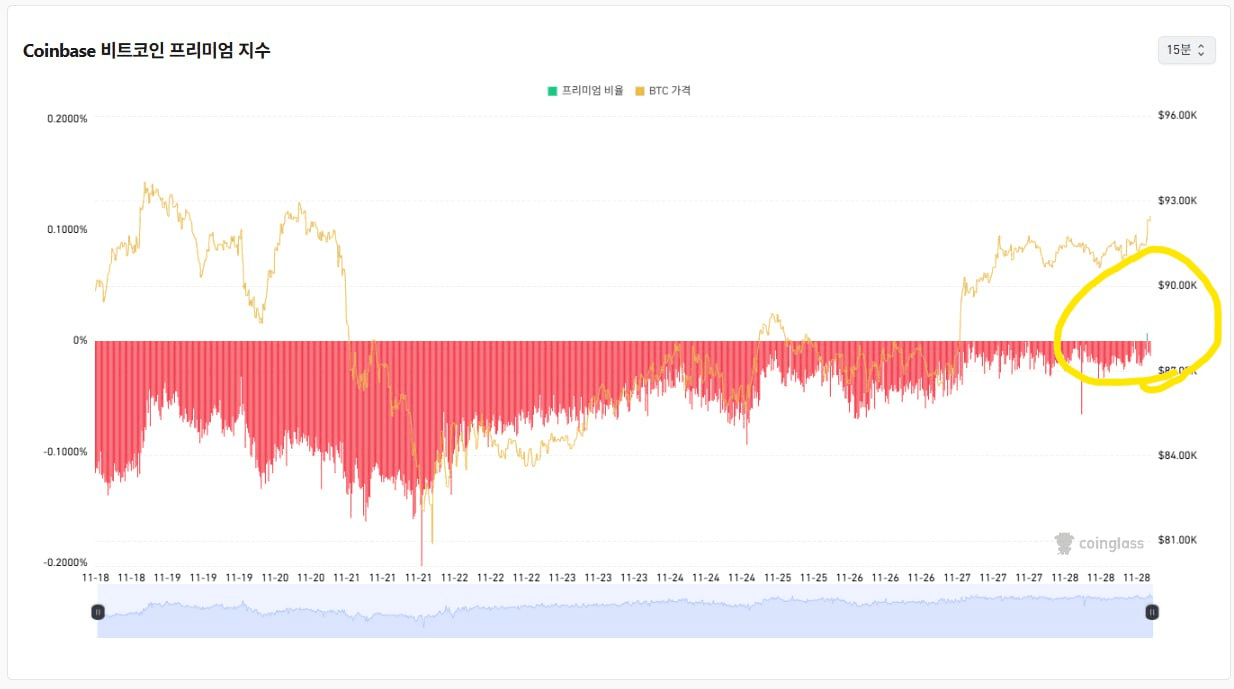Viewport: 1234px width, 689px height.
Task: Click inside the yellow circled chart region
Action: tap(1135, 320)
